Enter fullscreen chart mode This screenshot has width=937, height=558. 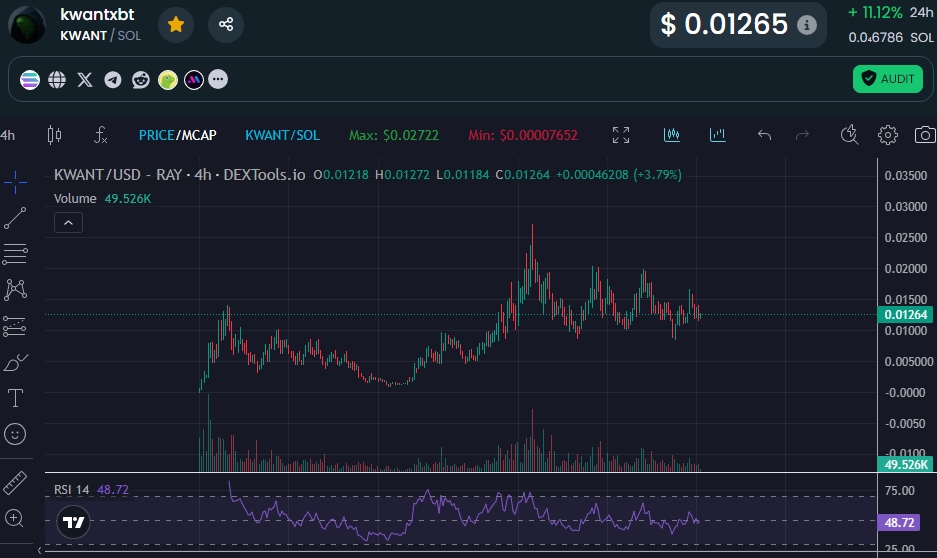pyautogui.click(x=621, y=135)
